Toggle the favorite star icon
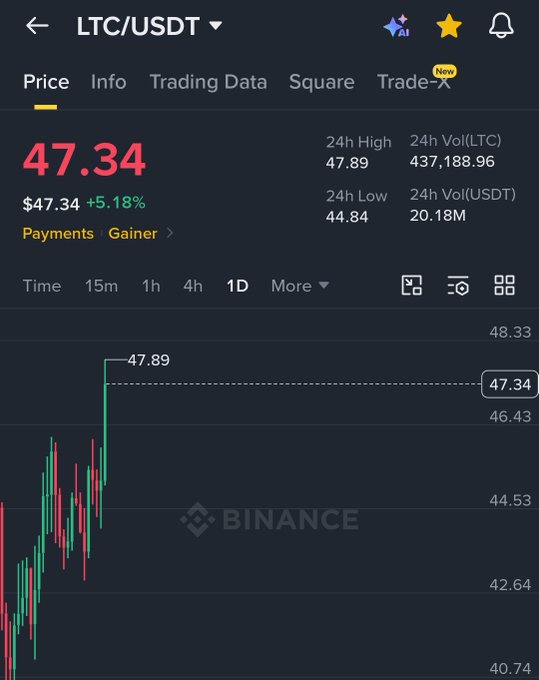Image resolution: width=539 pixels, height=680 pixels. (x=449, y=26)
